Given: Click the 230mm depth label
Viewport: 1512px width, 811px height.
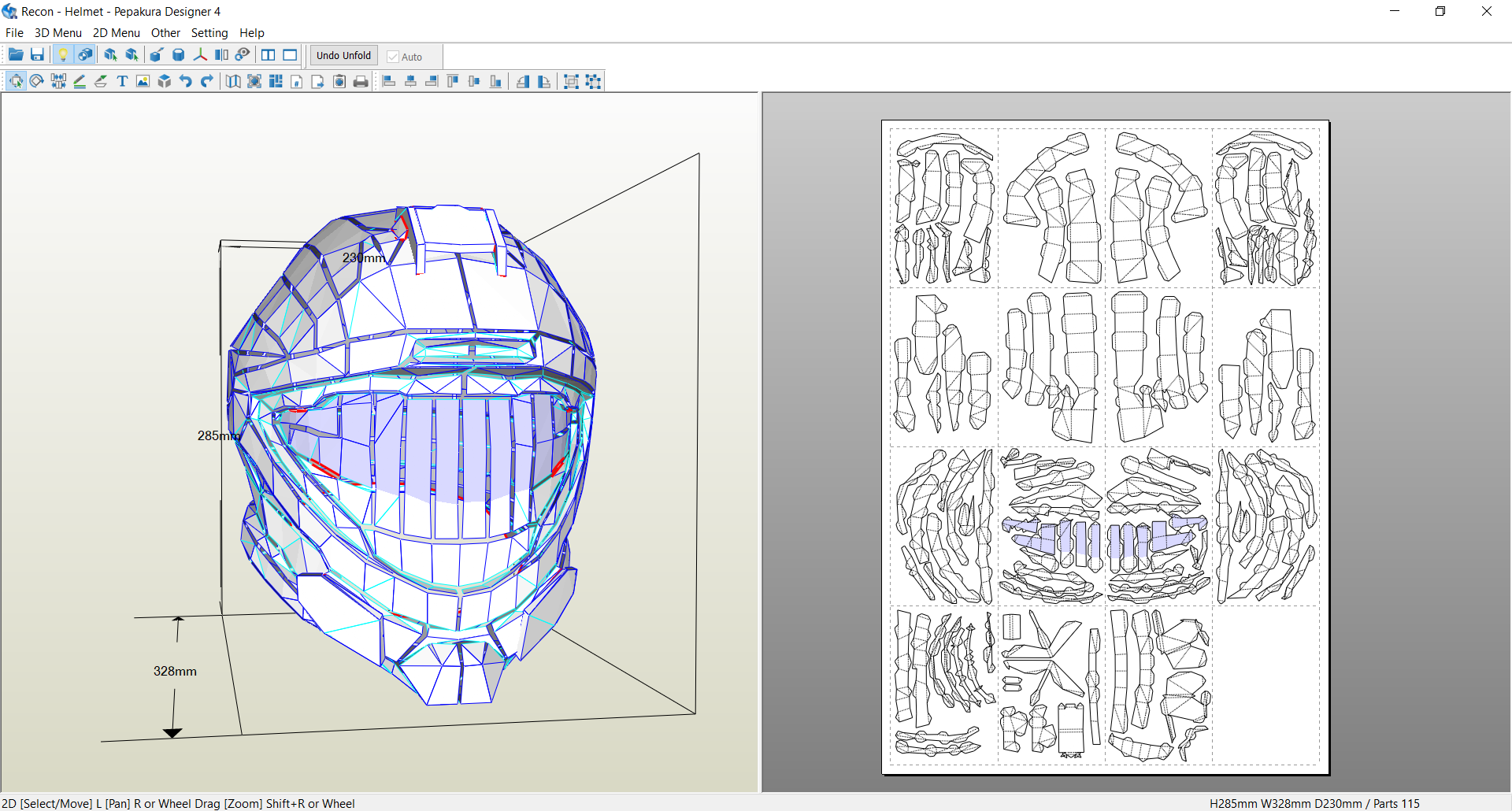Looking at the screenshot, I should tap(364, 257).
